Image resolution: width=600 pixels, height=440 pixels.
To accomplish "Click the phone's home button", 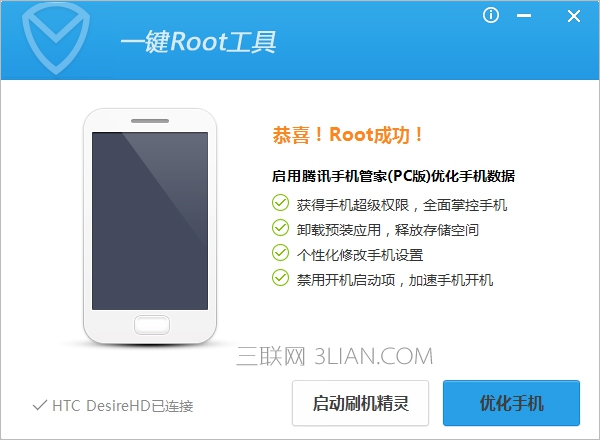I will pos(152,325).
